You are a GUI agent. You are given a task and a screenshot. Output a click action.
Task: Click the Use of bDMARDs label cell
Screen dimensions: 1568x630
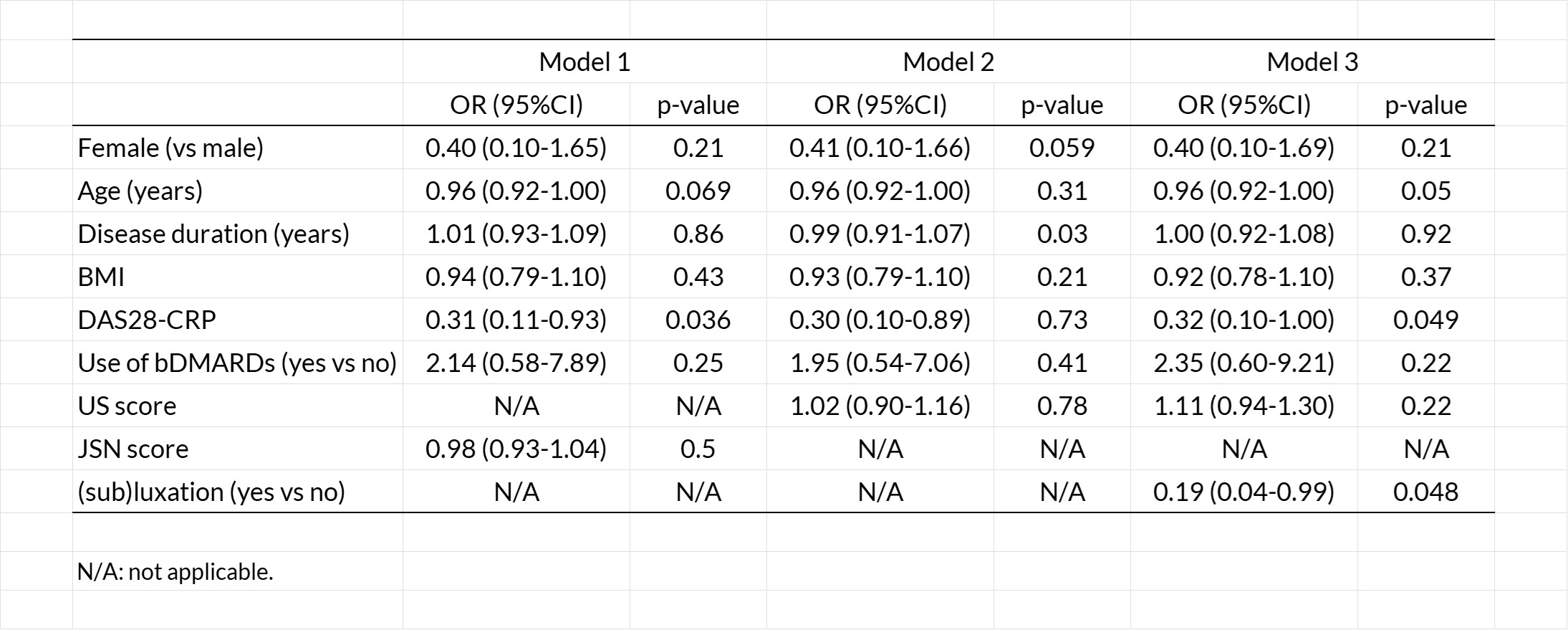(x=236, y=363)
